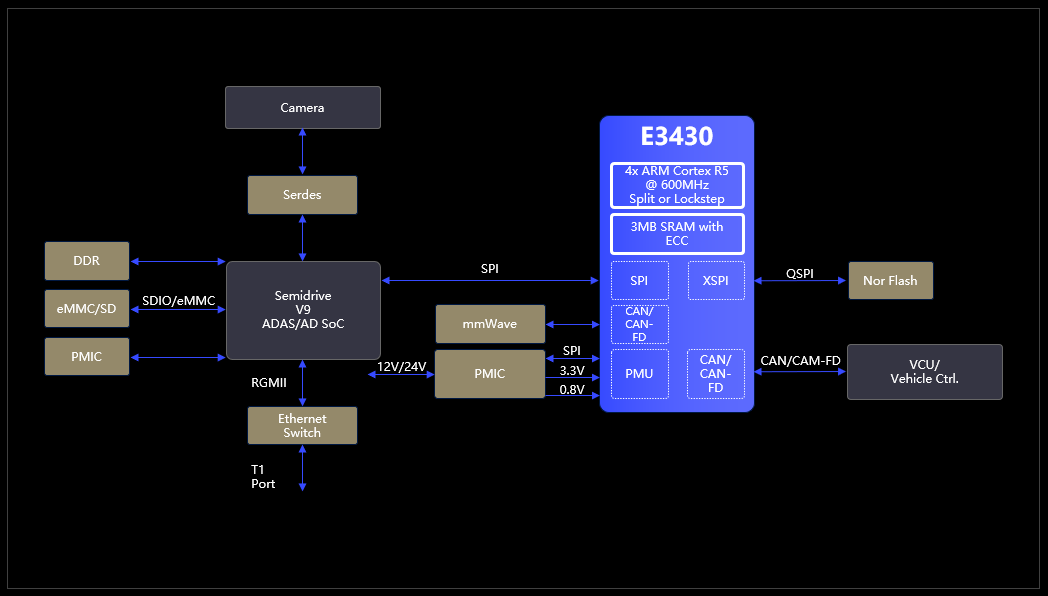The image size is (1048, 596).
Task: Select the SPI box inside E3430
Action: pyautogui.click(x=640, y=281)
